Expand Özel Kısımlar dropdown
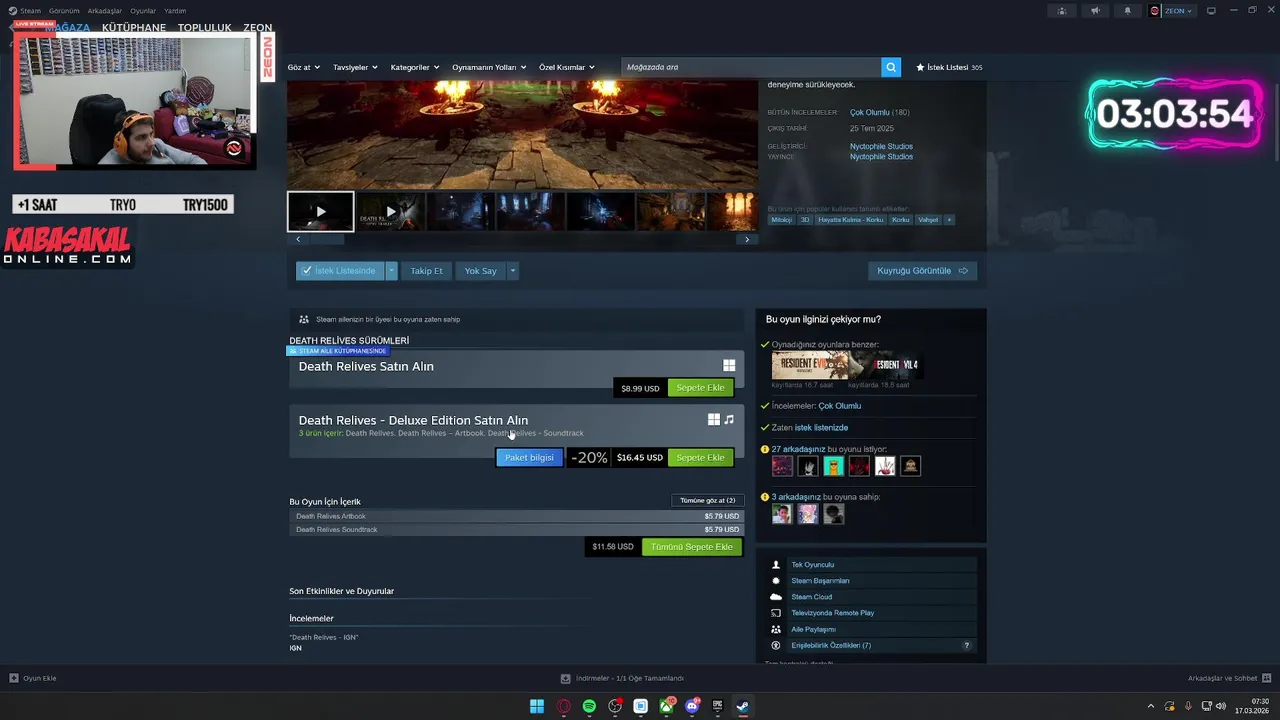1280x720 pixels. (567, 67)
